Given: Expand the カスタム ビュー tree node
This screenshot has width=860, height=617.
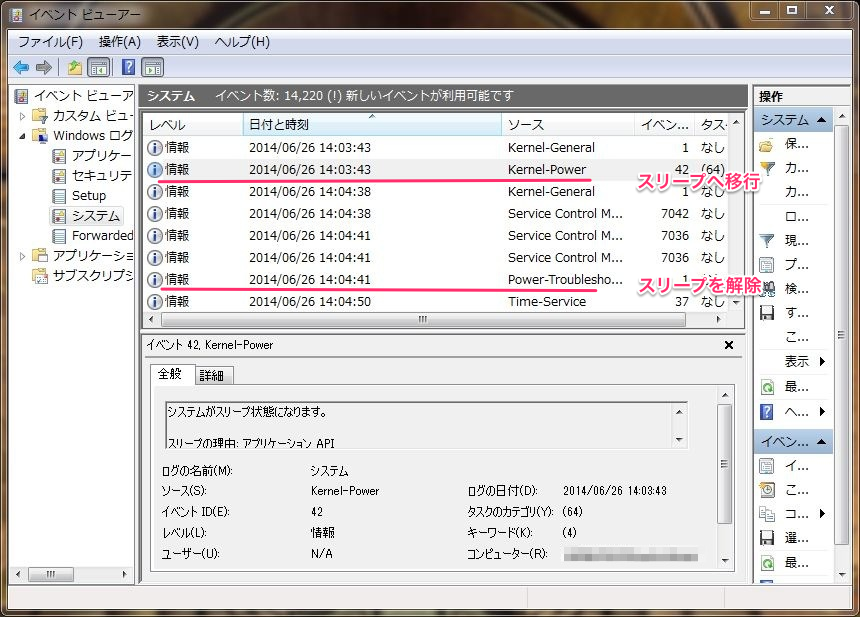Looking at the screenshot, I should (x=22, y=116).
